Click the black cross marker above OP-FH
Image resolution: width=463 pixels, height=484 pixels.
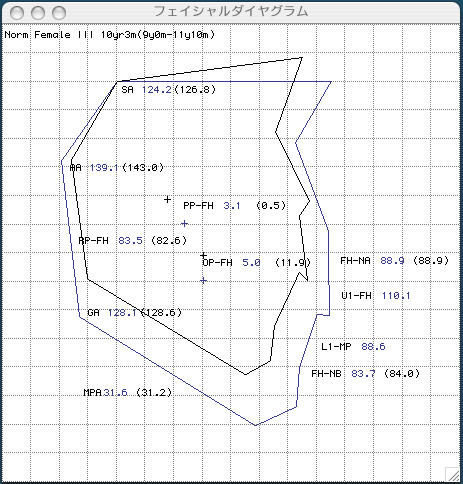(203, 255)
